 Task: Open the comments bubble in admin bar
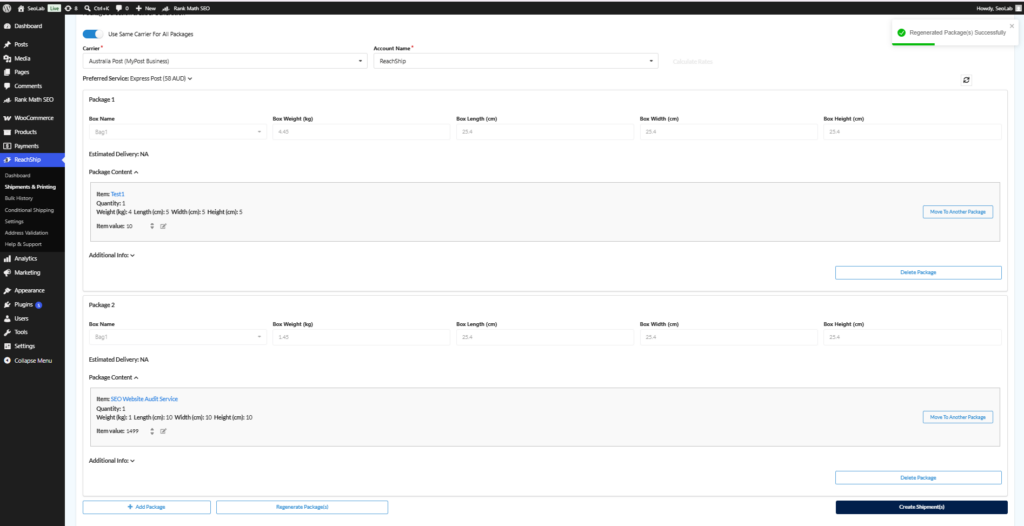pyautogui.click(x=118, y=8)
